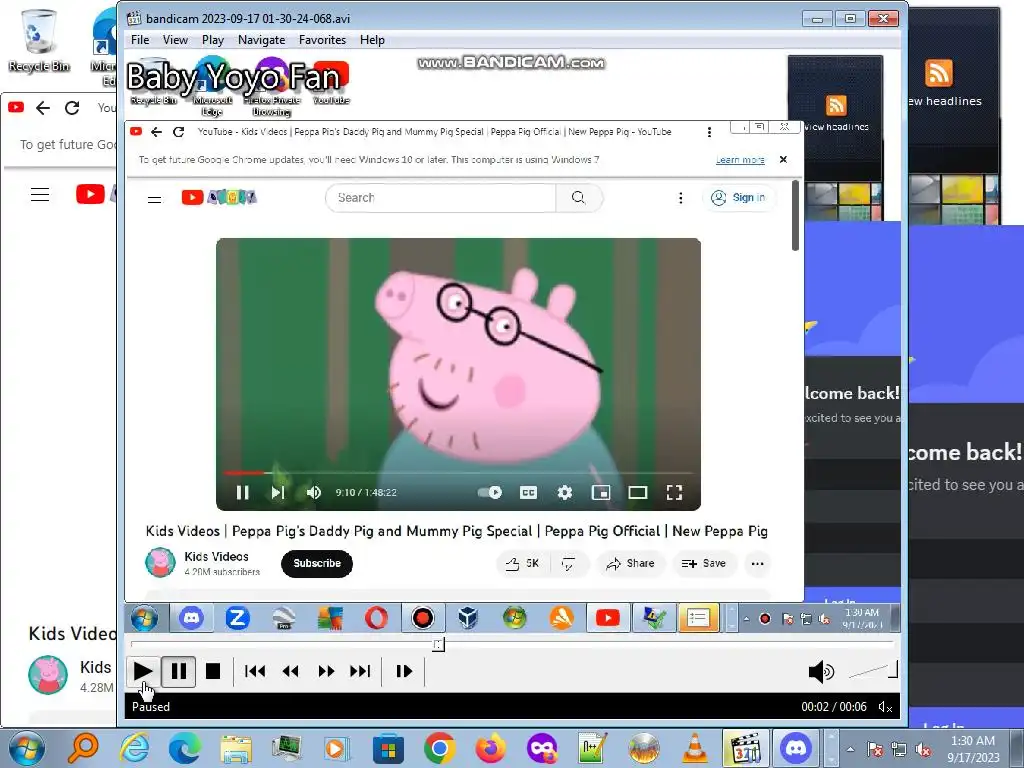
Task: Show hidden system tray icons arrow
Action: (x=850, y=749)
